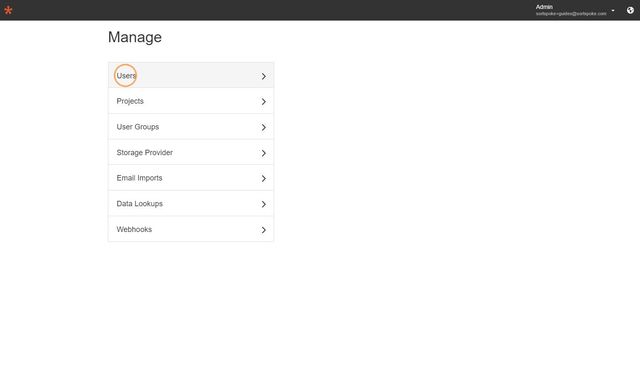Open the Storage Provider item

191,153
